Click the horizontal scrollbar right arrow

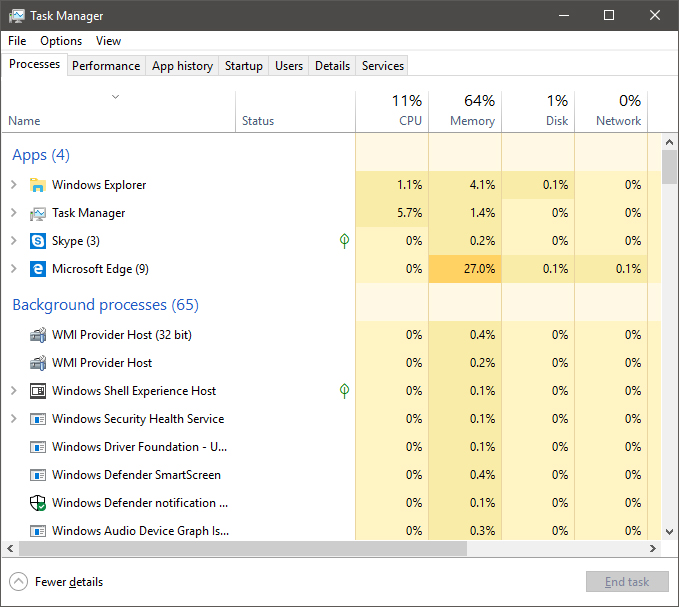click(653, 549)
